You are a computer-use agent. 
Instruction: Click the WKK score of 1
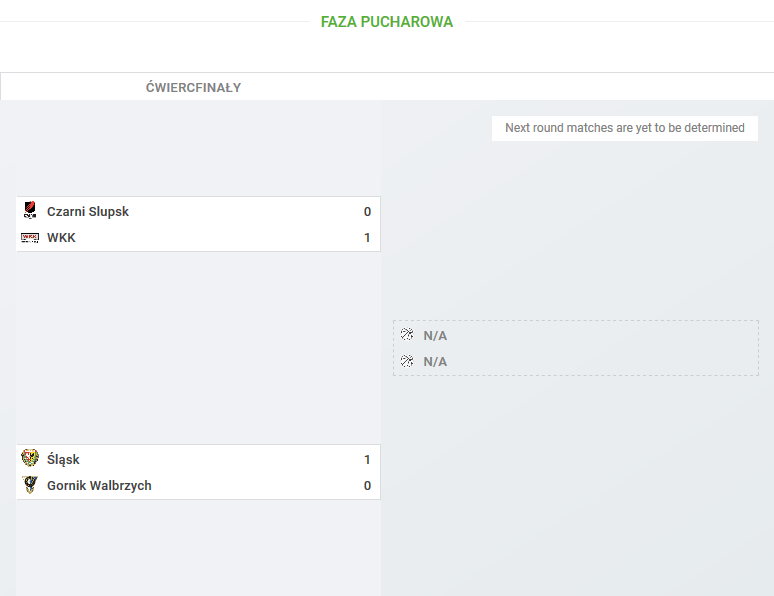click(367, 238)
